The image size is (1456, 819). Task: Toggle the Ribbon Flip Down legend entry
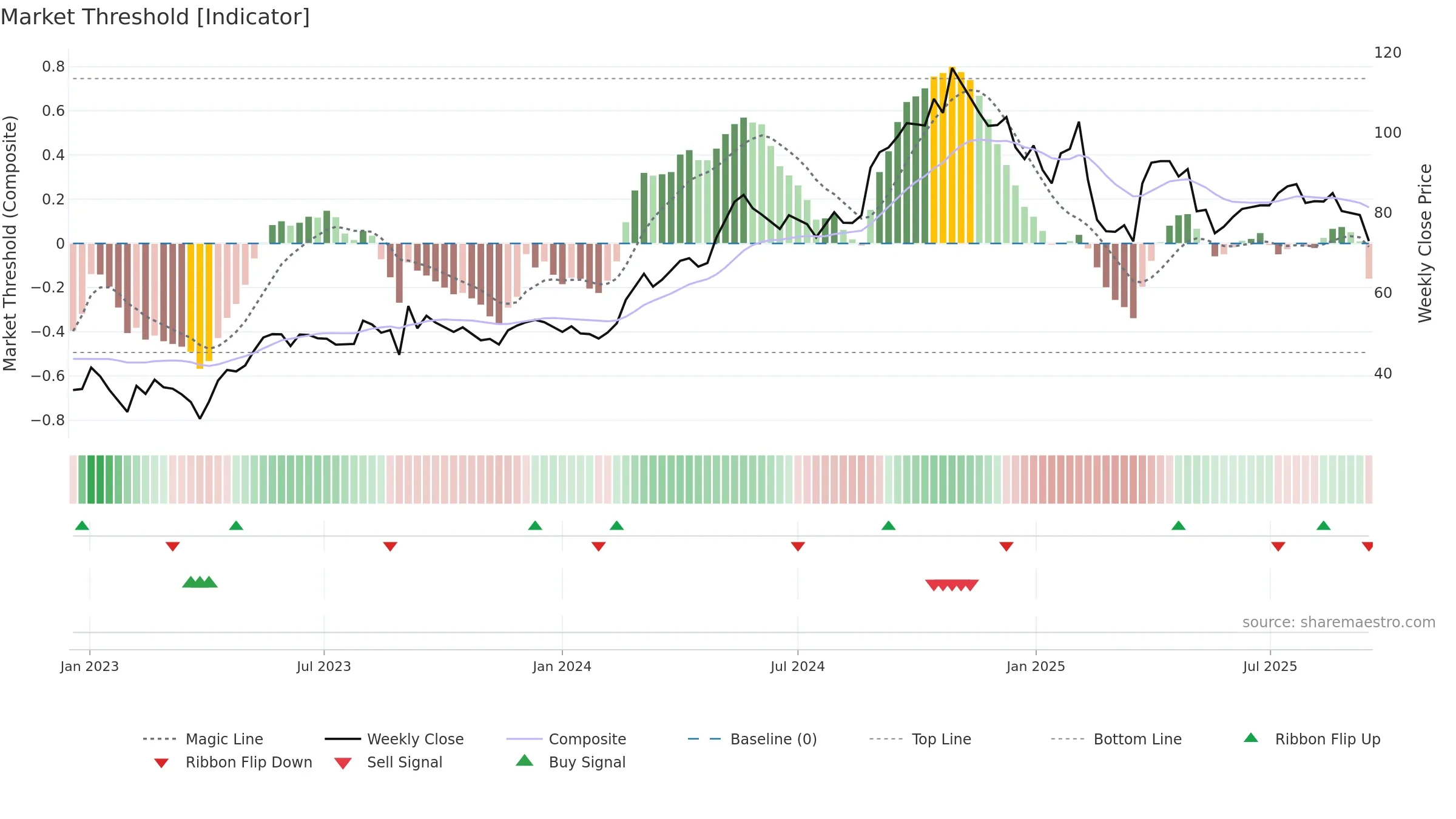pyautogui.click(x=233, y=762)
